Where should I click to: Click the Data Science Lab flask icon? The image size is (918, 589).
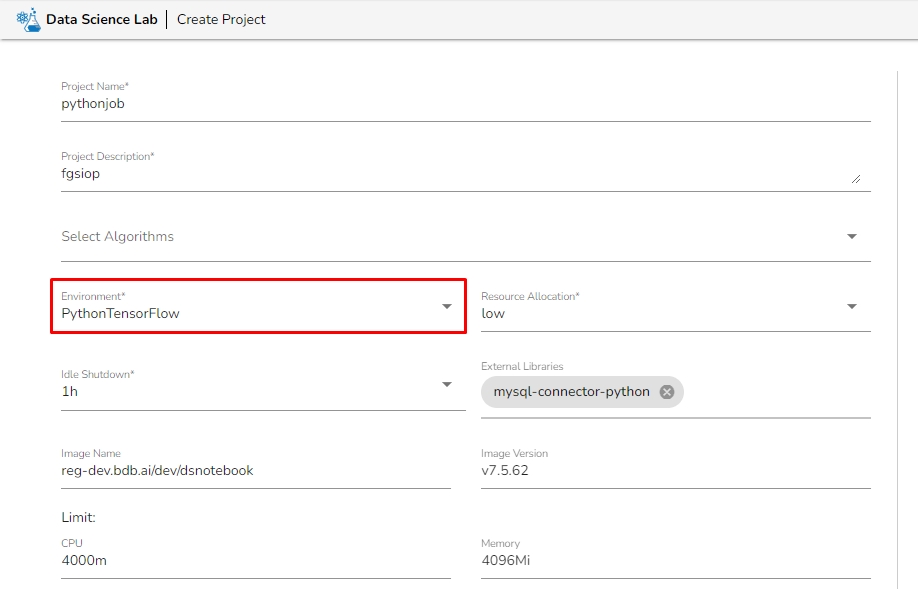tap(28, 19)
